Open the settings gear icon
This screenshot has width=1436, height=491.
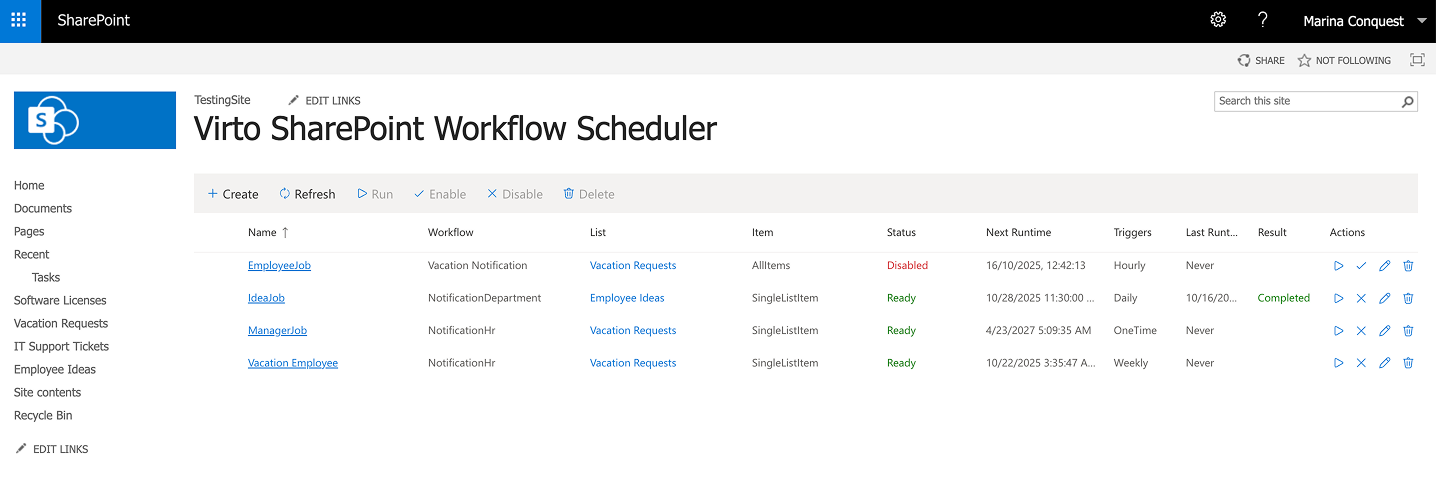click(x=1218, y=20)
